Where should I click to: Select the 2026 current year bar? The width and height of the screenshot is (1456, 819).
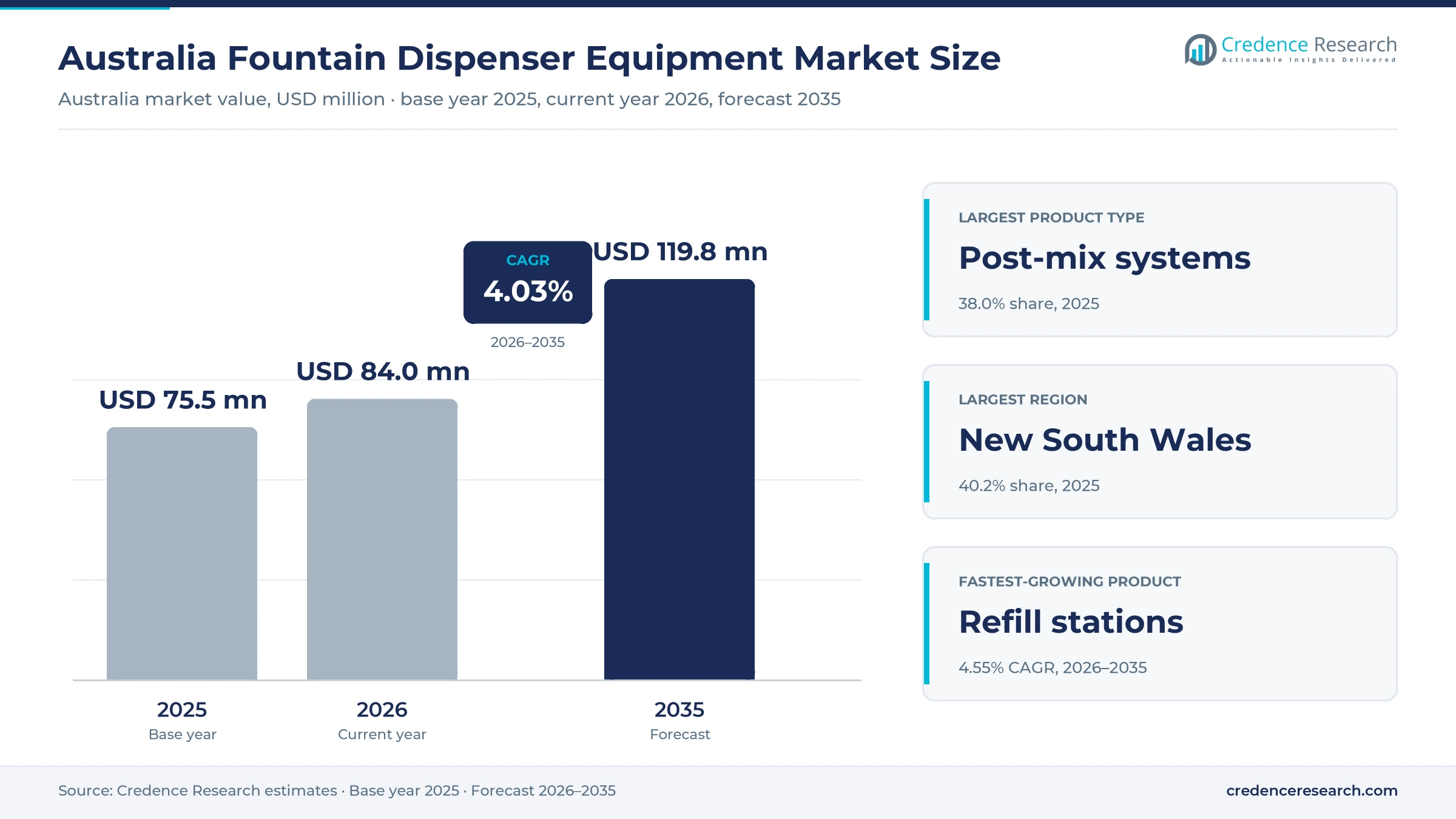pos(382,539)
